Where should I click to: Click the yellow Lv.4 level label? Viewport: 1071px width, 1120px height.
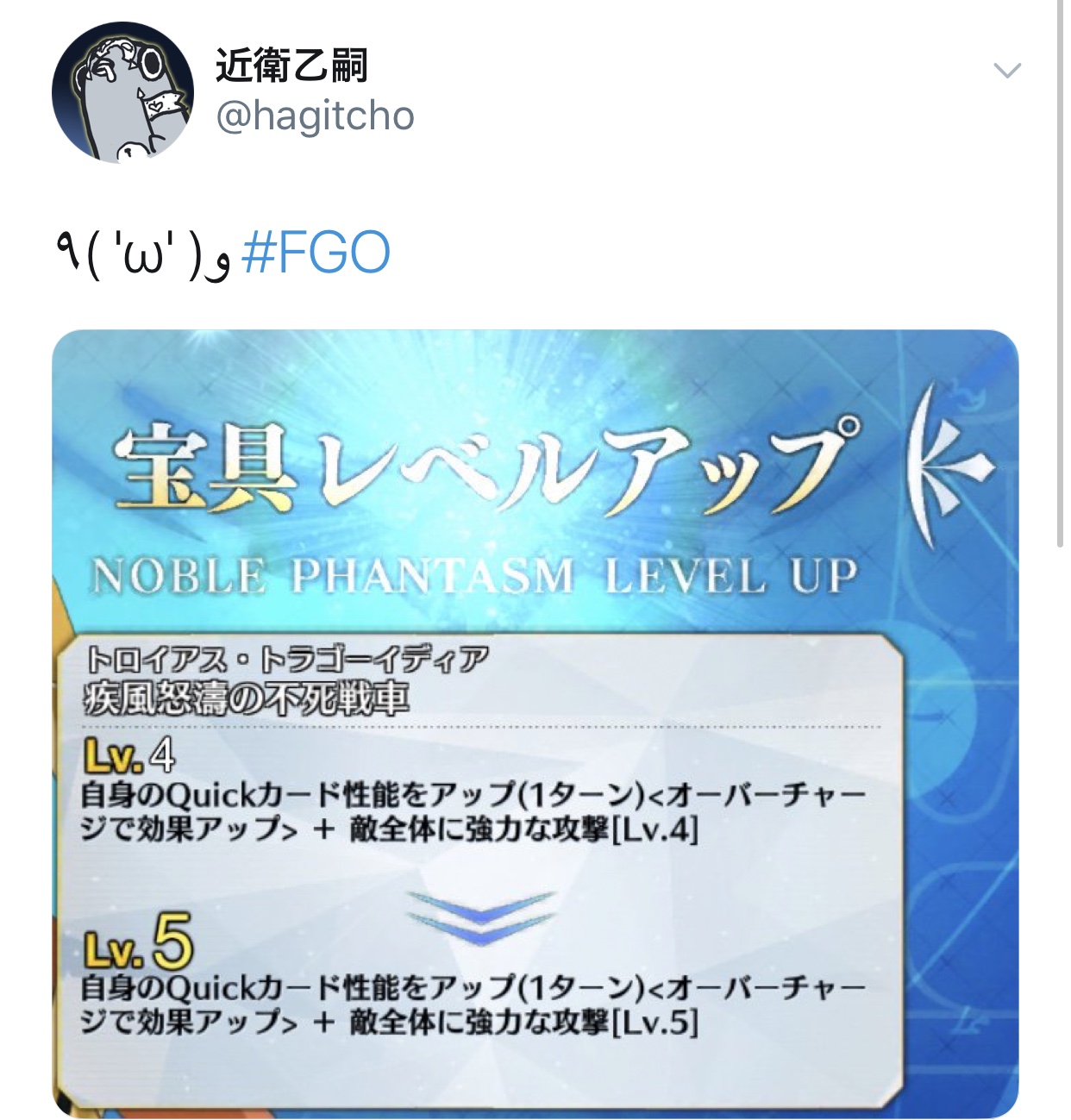pos(128,756)
